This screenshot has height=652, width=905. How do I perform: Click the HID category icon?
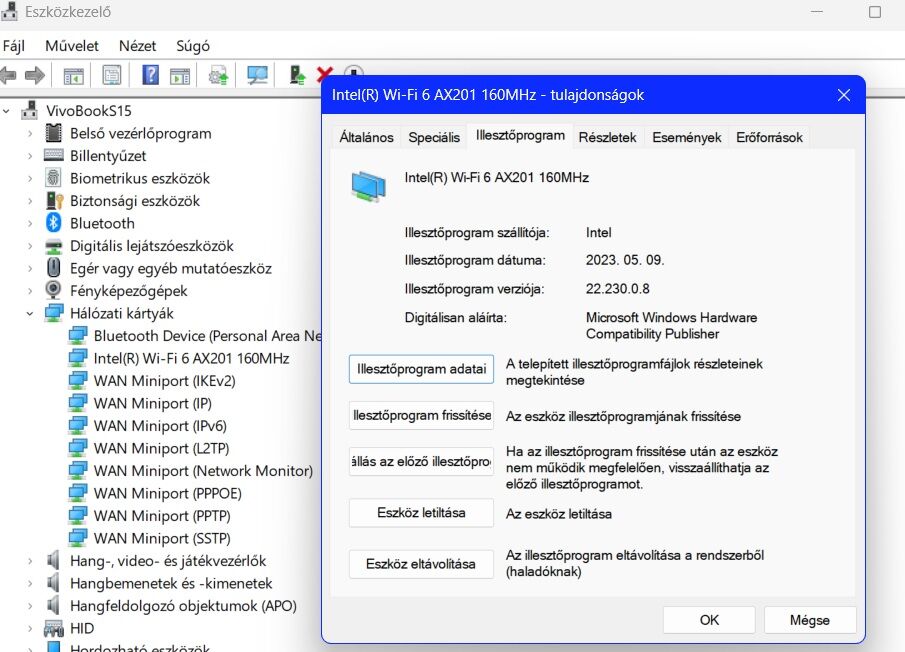coord(54,628)
